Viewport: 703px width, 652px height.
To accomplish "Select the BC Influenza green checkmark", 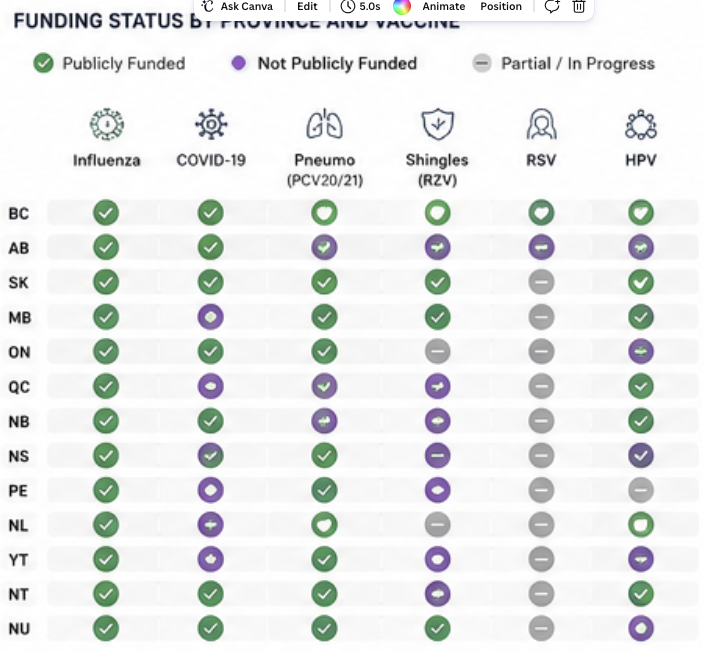I will (x=106, y=213).
